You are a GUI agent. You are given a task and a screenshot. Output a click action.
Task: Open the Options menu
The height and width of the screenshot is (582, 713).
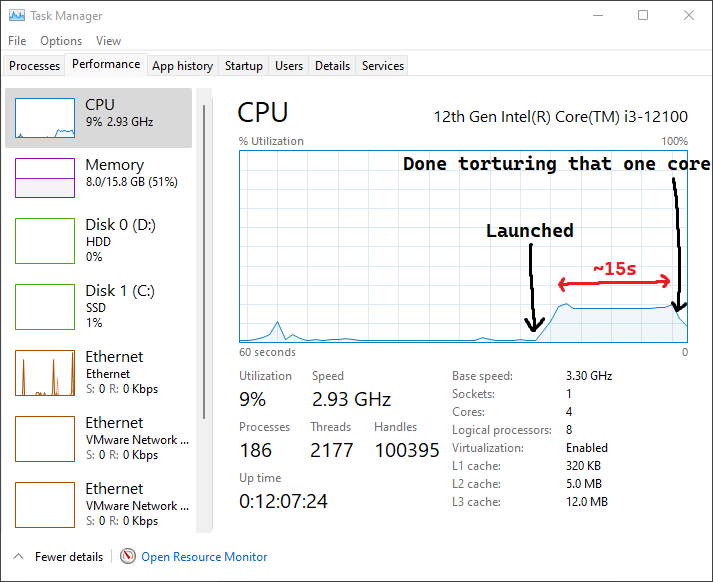[61, 41]
